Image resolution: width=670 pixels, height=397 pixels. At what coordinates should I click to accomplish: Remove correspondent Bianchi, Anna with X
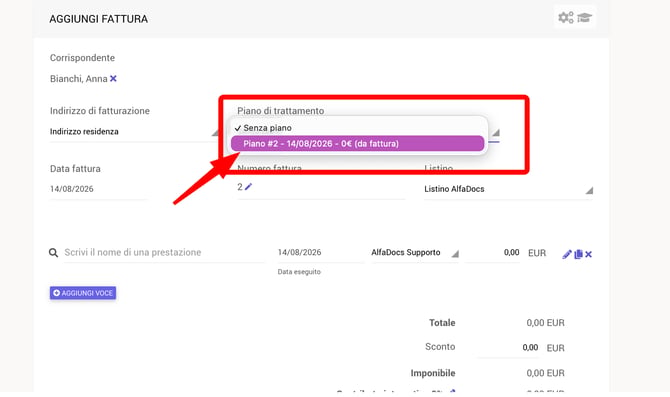(x=113, y=79)
